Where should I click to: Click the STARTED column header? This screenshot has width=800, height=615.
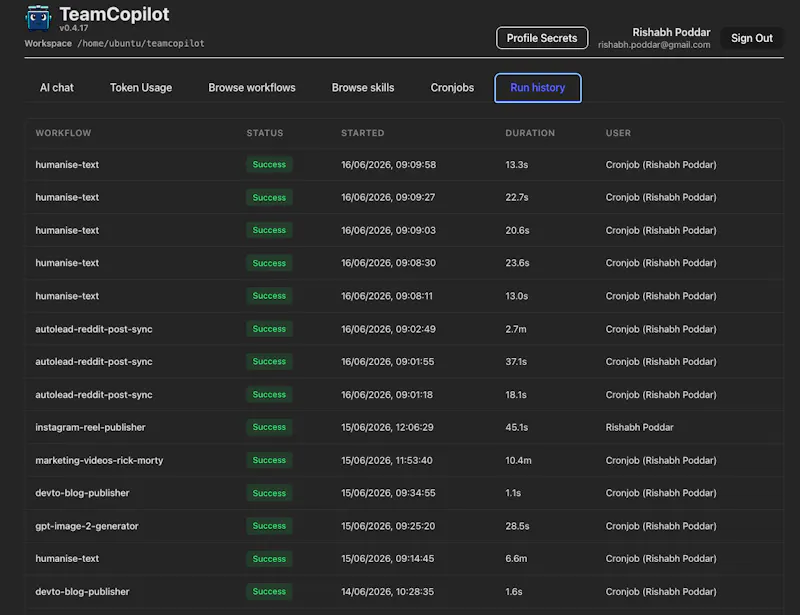[x=363, y=133]
